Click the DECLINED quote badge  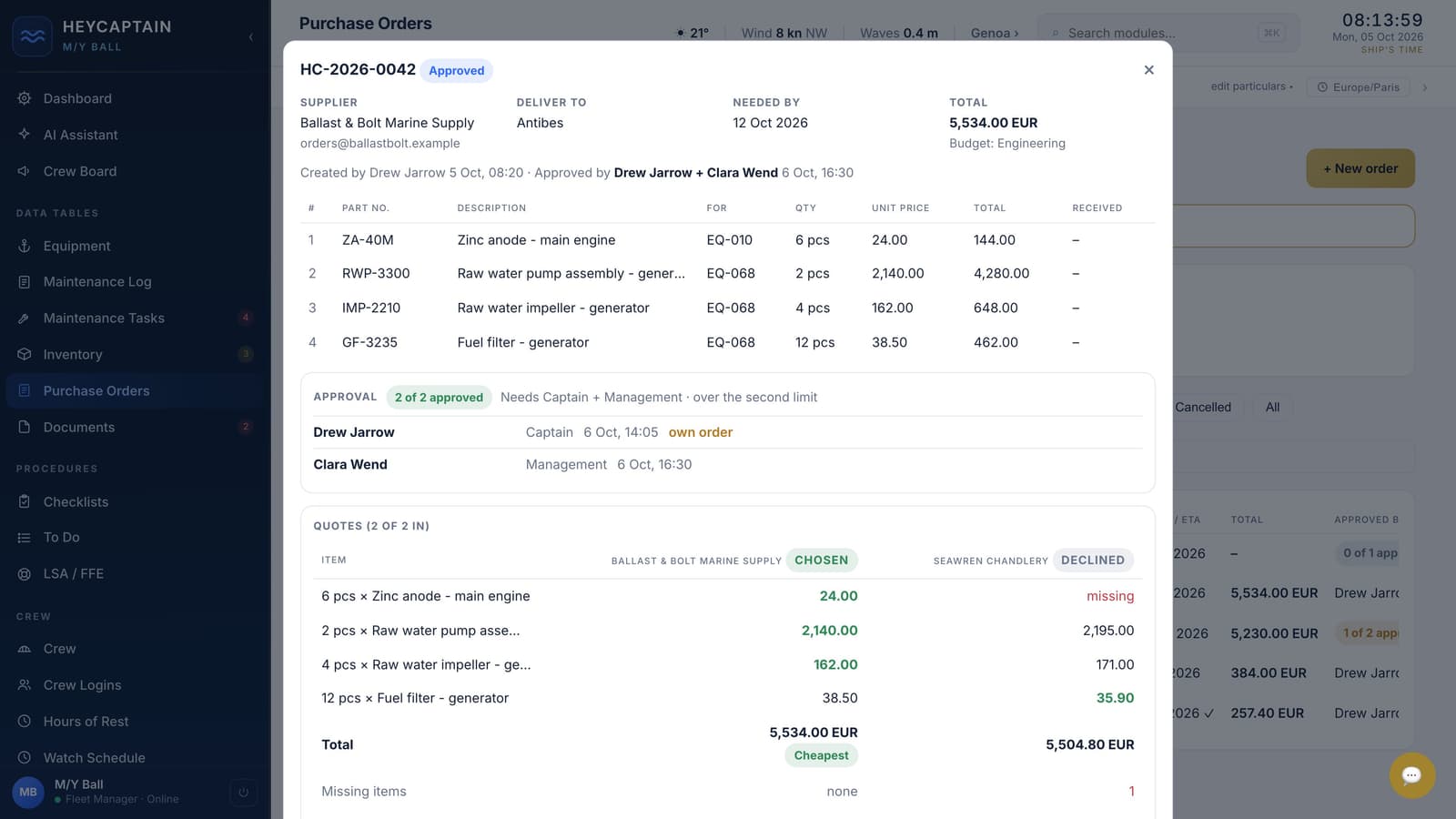(1093, 561)
